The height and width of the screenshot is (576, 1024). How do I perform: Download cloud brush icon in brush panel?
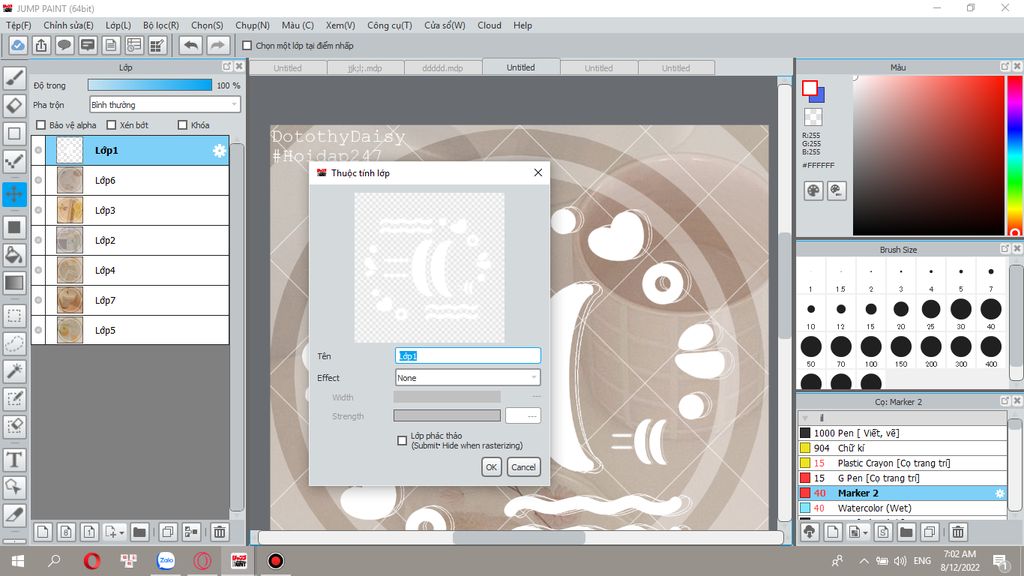[x=810, y=532]
